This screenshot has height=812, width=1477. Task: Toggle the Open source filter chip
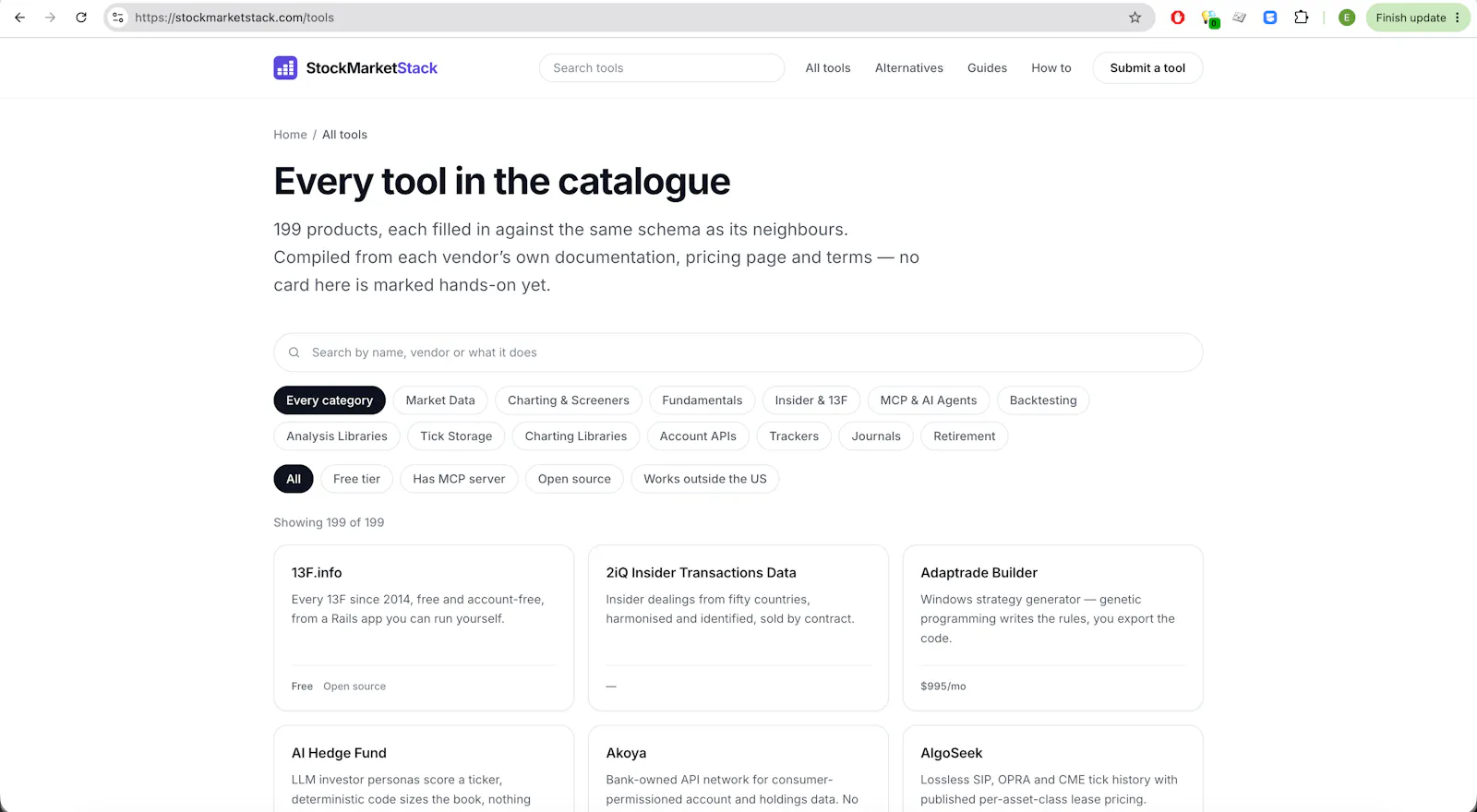coord(574,479)
